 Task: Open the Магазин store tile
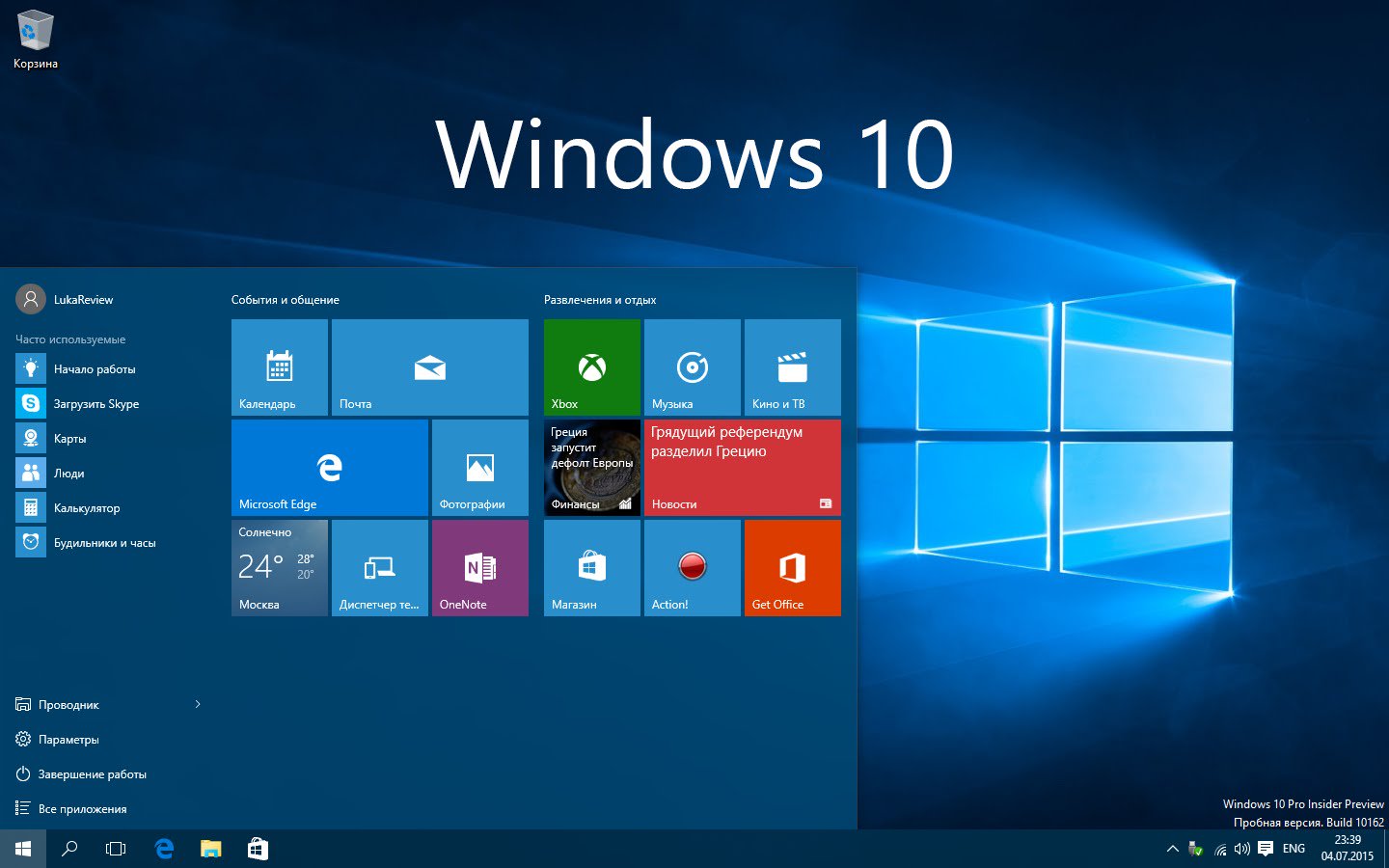point(592,568)
